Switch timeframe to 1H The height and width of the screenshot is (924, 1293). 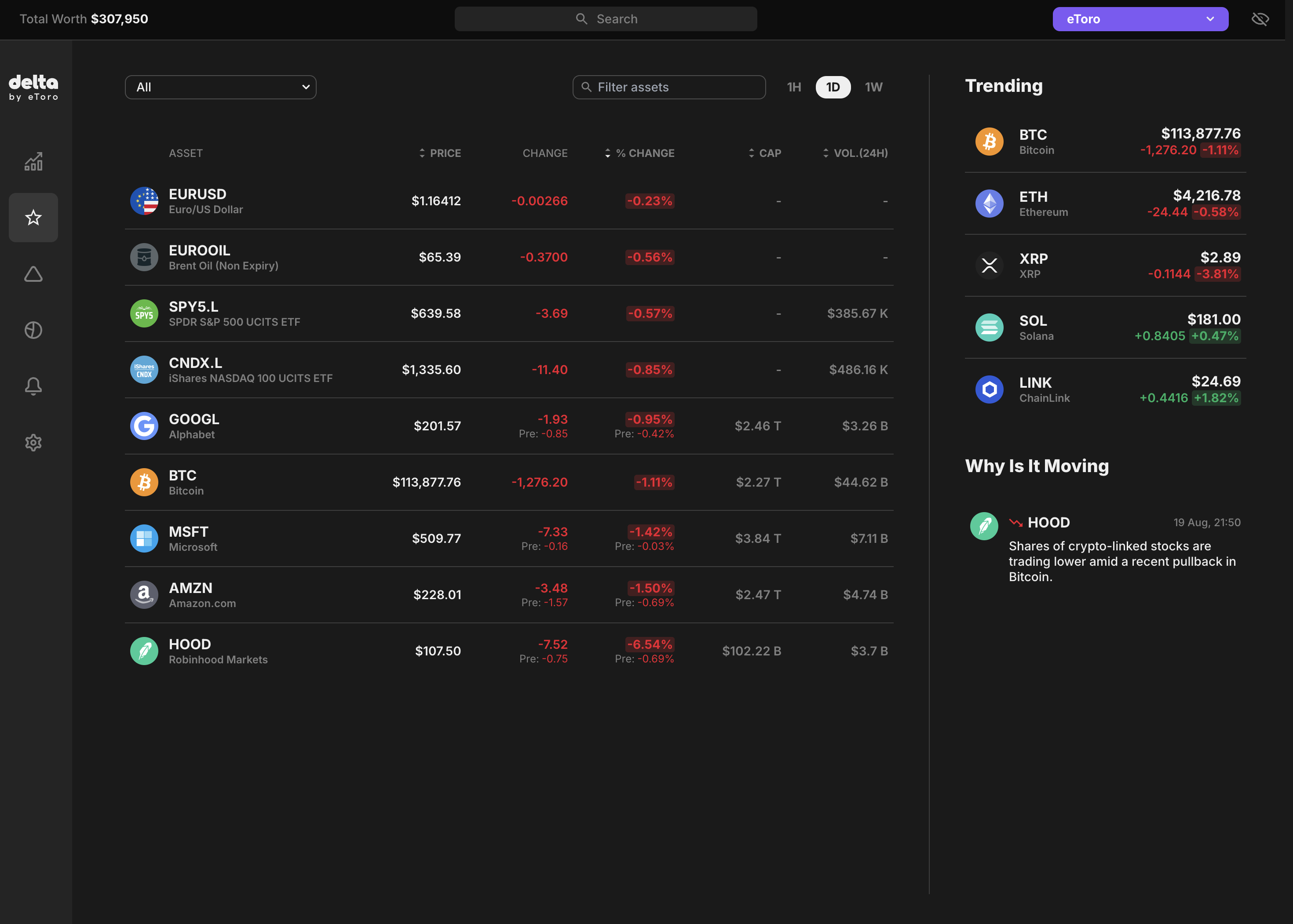[x=794, y=87]
